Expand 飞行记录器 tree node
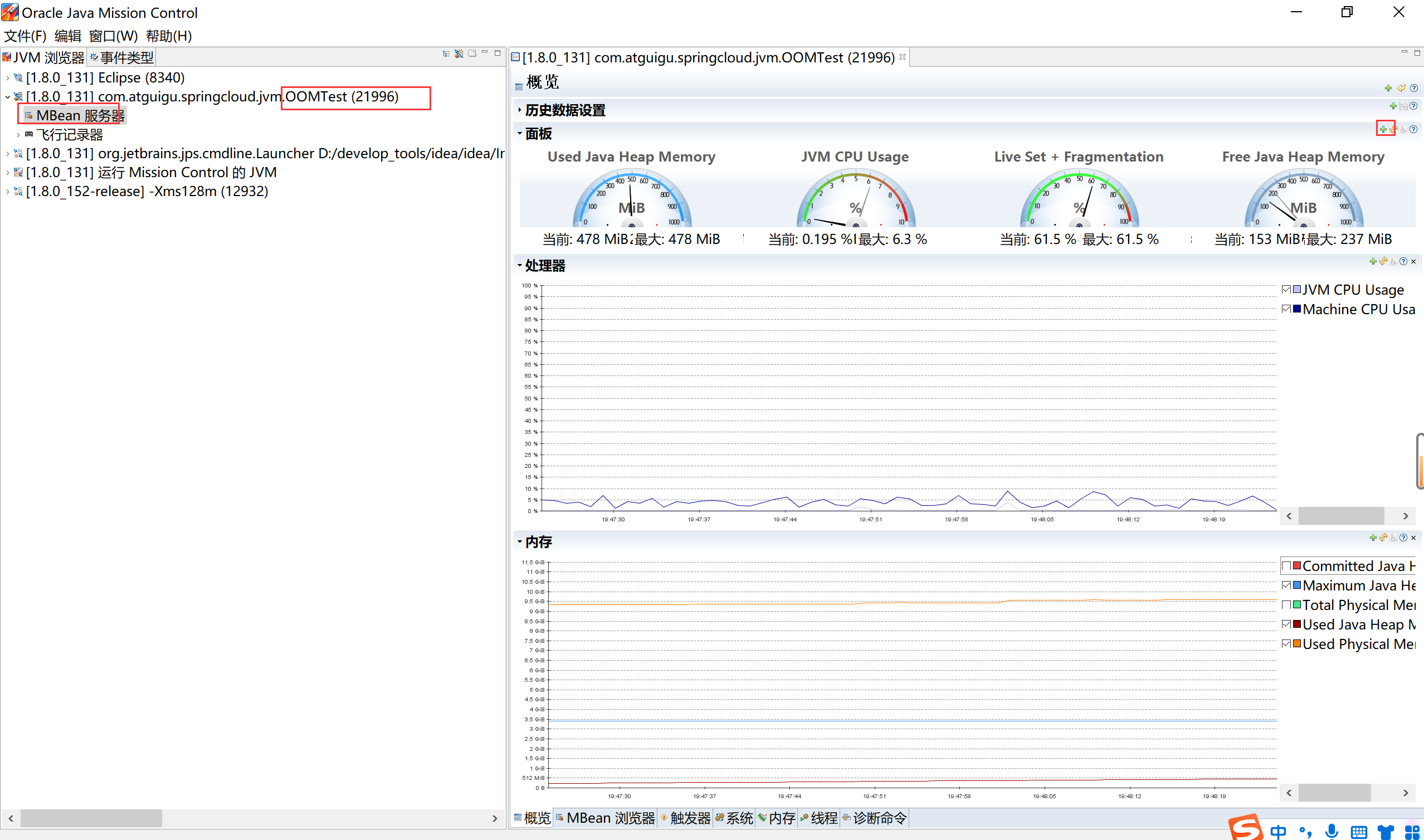The image size is (1424, 840). (18, 135)
